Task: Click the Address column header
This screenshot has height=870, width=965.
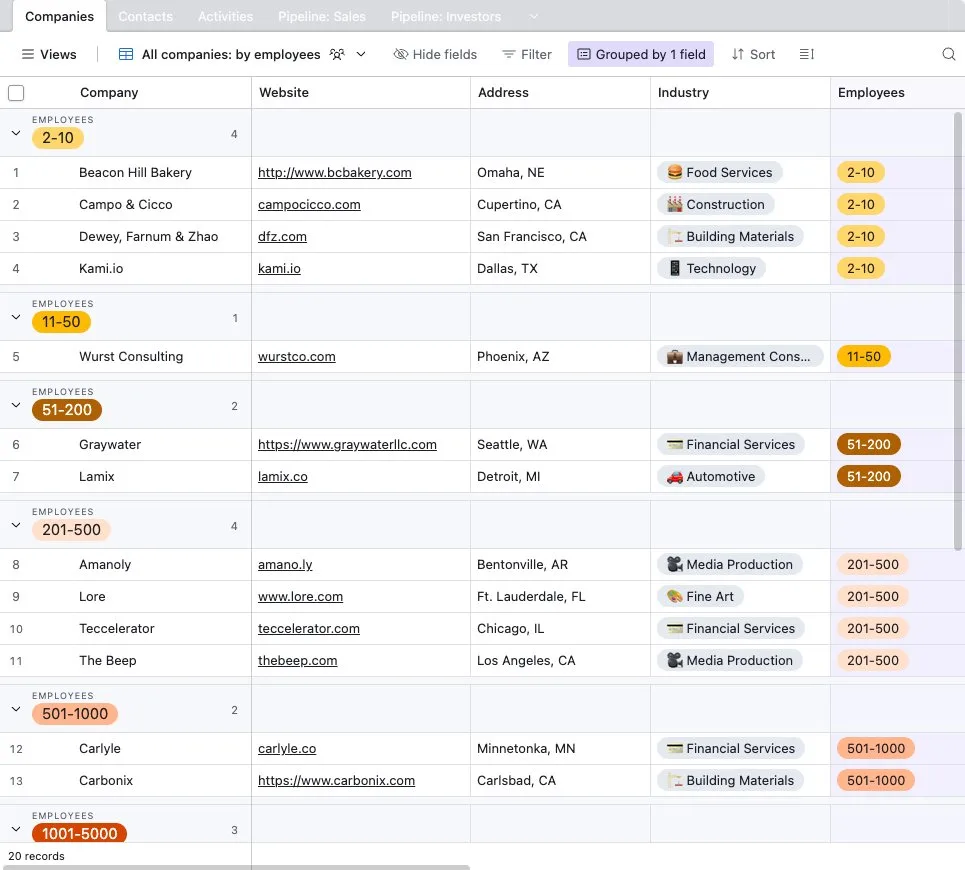Action: pos(560,92)
